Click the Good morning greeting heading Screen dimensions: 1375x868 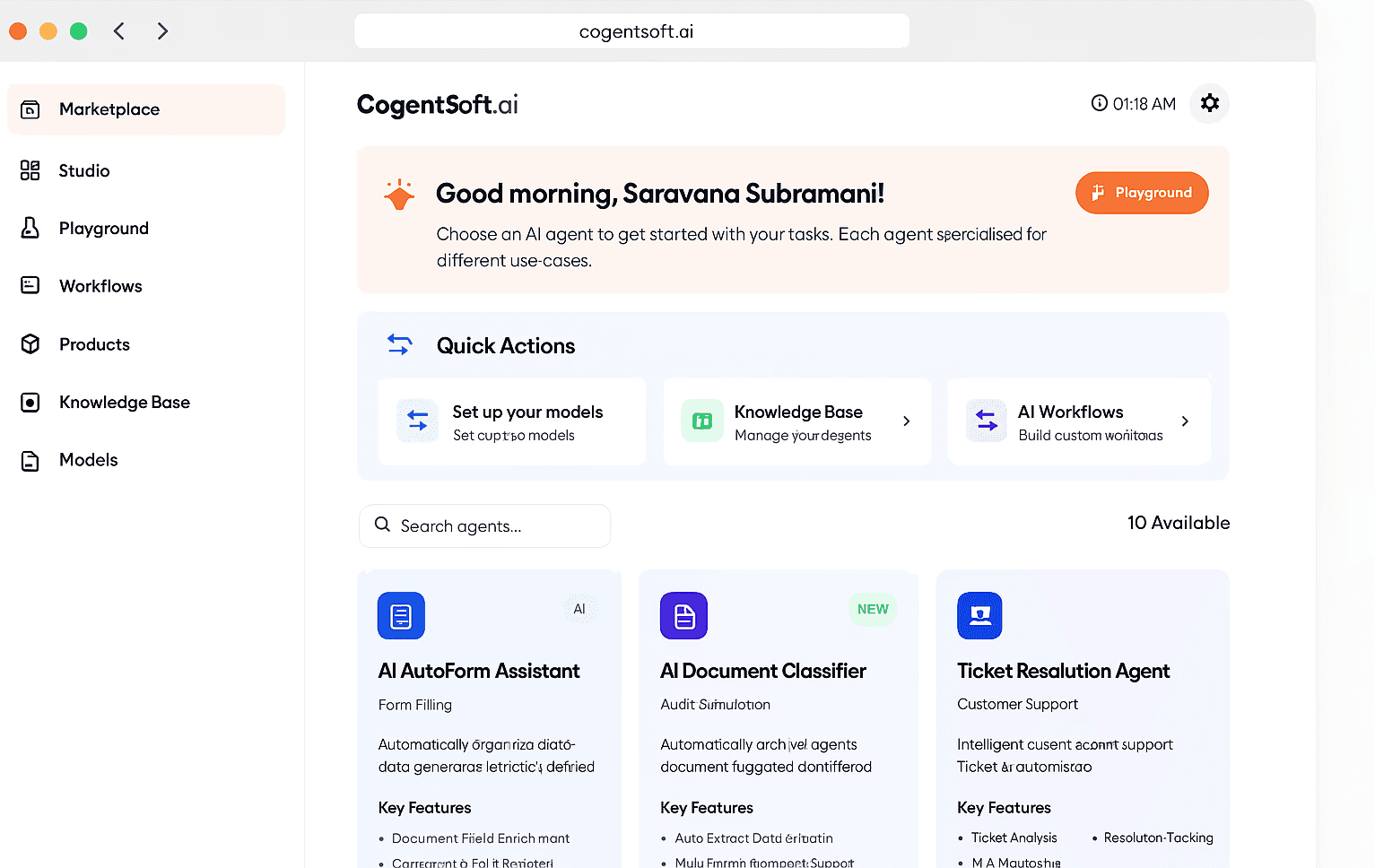[x=660, y=194]
